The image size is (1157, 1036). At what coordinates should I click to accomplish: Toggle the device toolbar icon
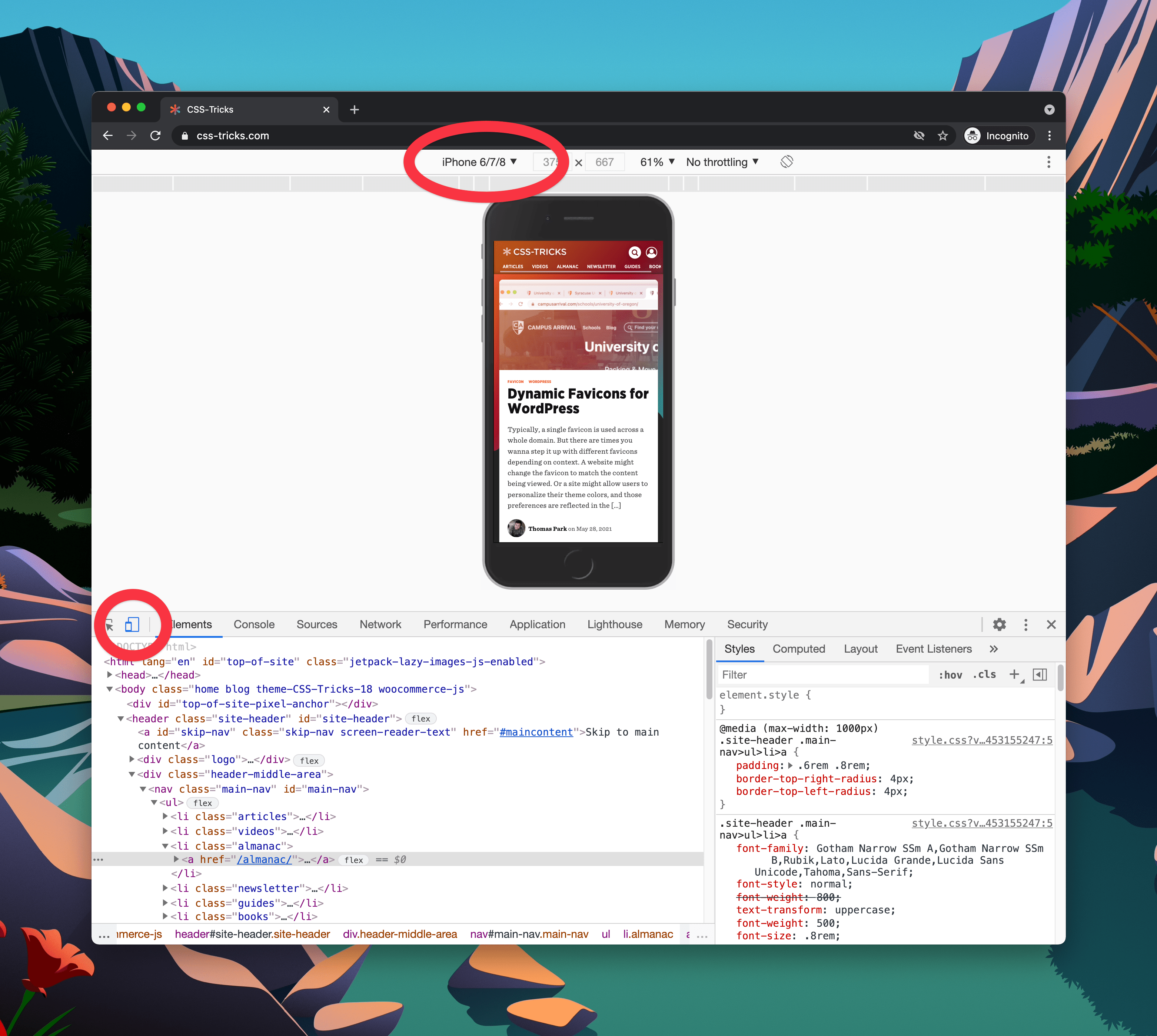(132, 624)
